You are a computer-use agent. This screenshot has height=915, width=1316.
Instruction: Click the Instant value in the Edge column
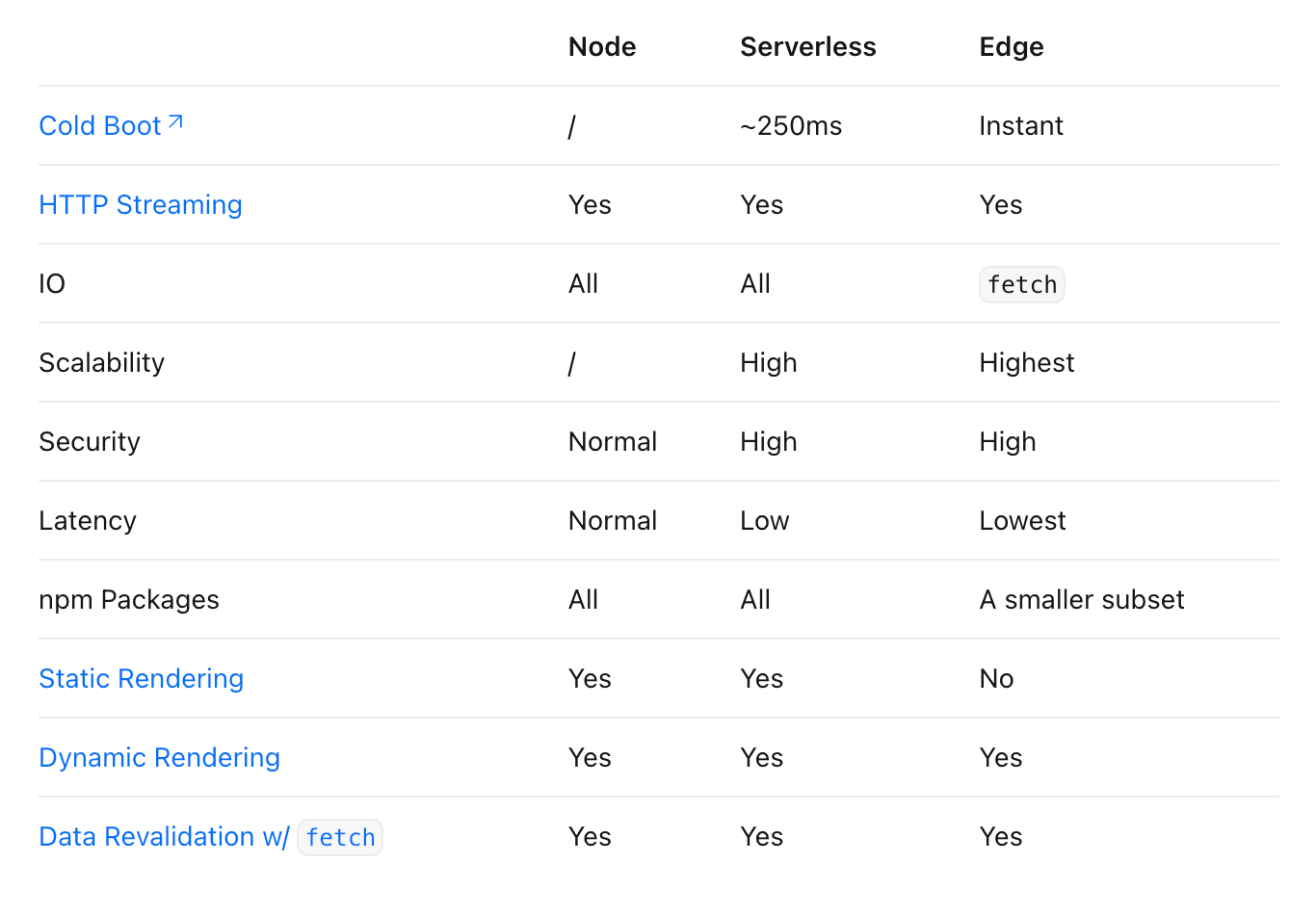(1020, 126)
